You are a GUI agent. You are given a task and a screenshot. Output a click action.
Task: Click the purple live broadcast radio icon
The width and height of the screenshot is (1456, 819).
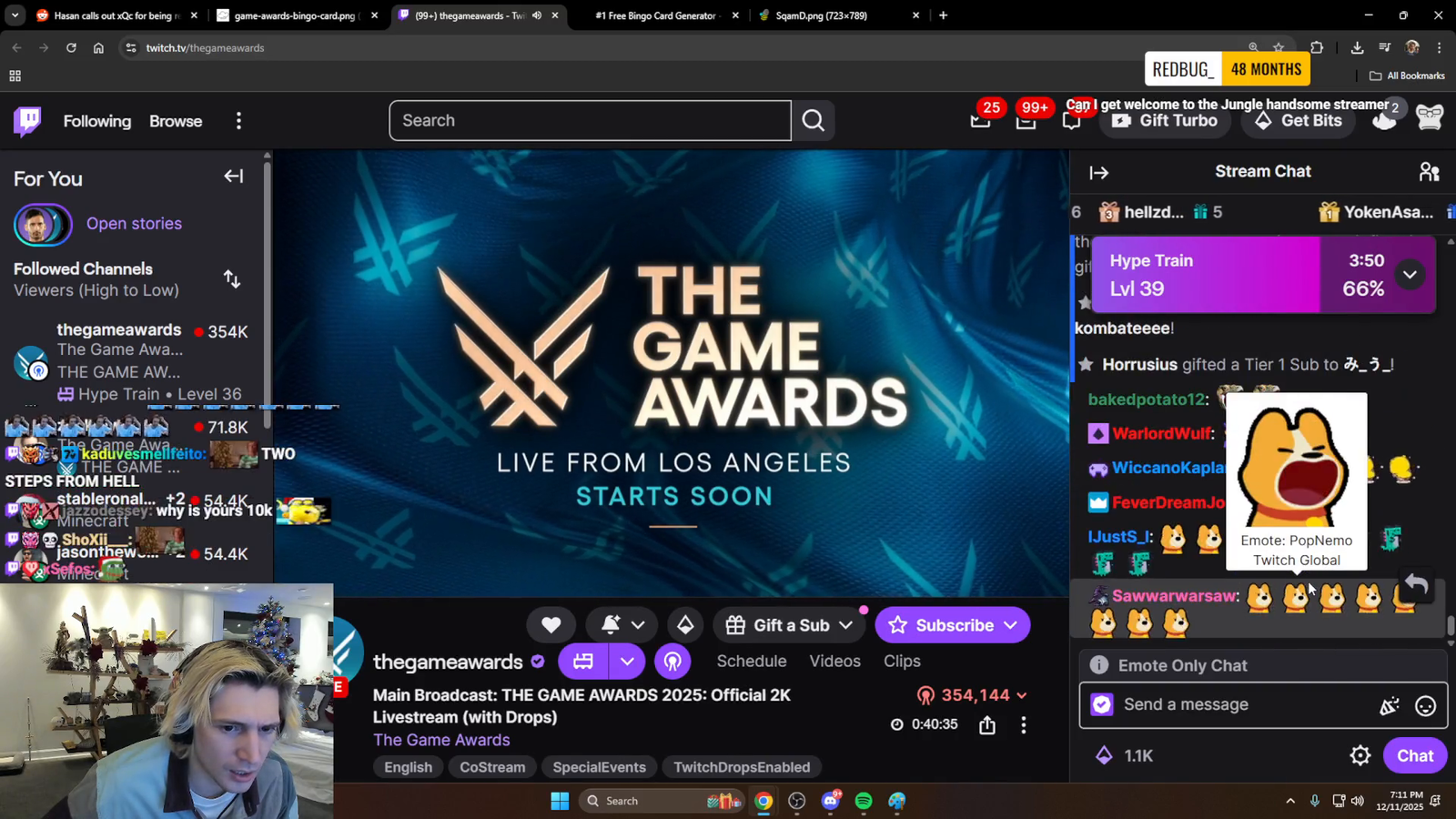coord(672,662)
